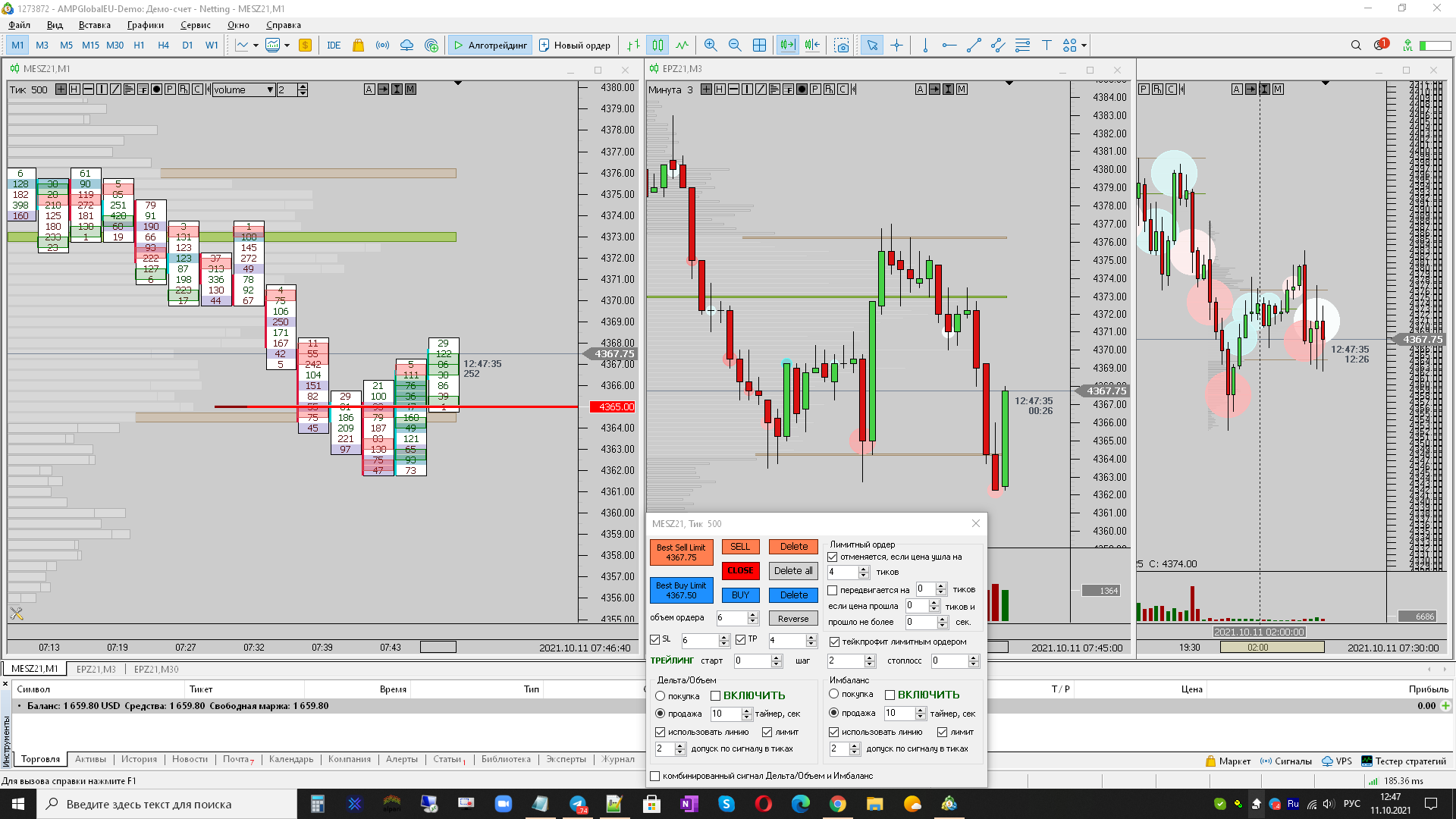Switch to the EPZ21,M30 chart tab
The height and width of the screenshot is (819, 1456).
tap(156, 669)
